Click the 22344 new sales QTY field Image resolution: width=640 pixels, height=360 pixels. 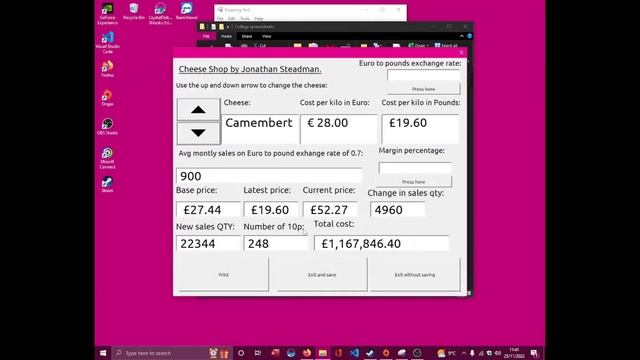point(208,243)
